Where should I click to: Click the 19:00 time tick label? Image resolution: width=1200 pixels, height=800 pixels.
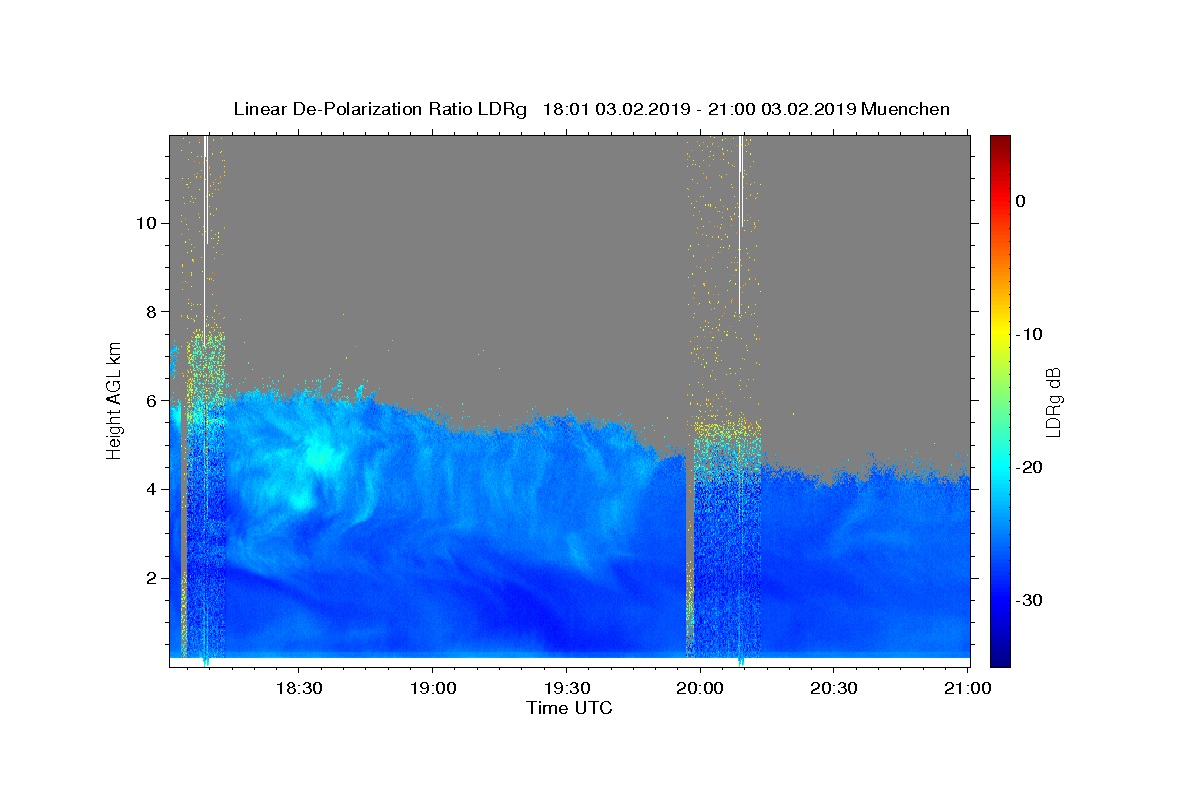[432, 689]
